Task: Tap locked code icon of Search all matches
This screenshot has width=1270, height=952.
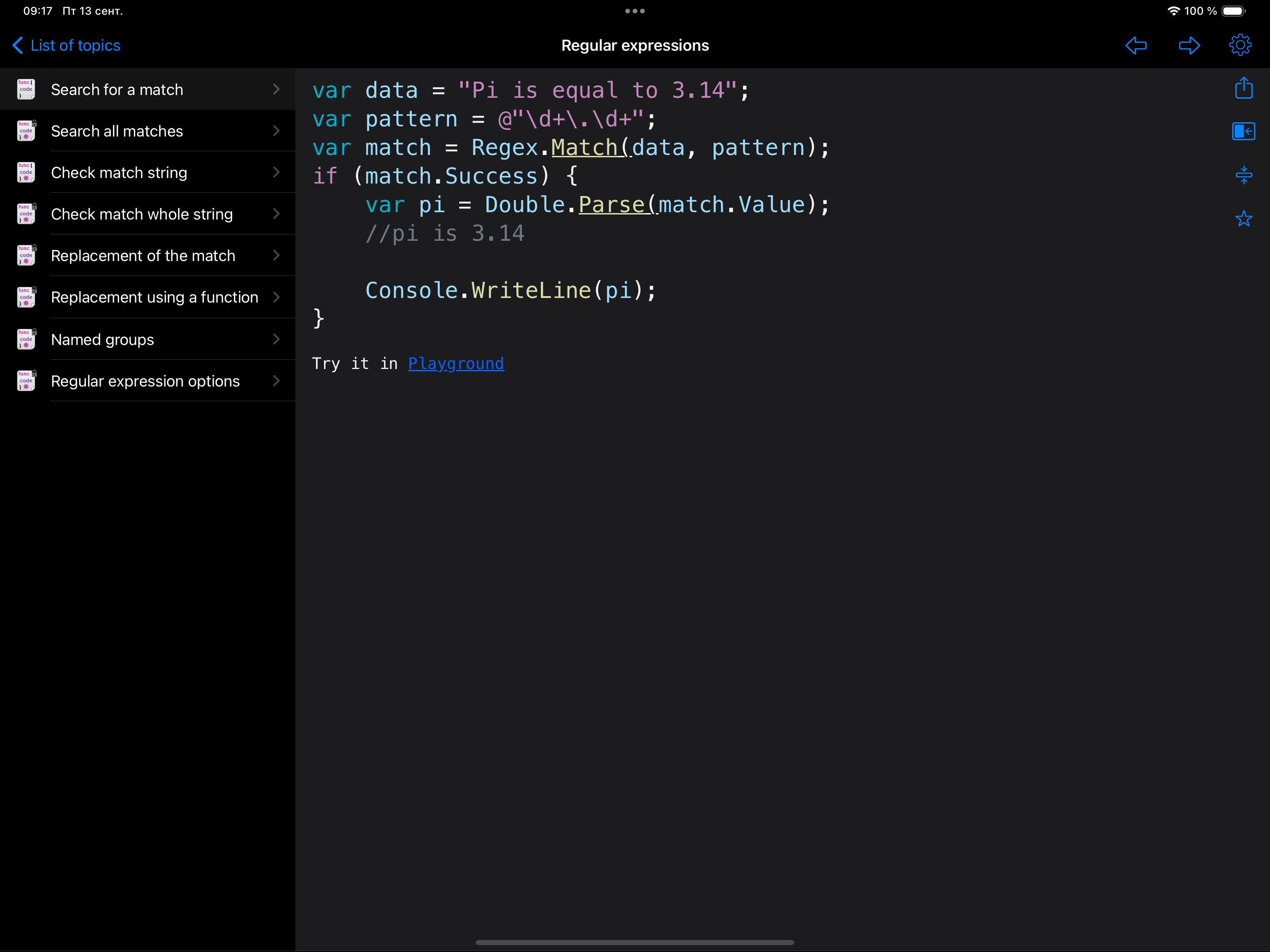Action: (26, 131)
